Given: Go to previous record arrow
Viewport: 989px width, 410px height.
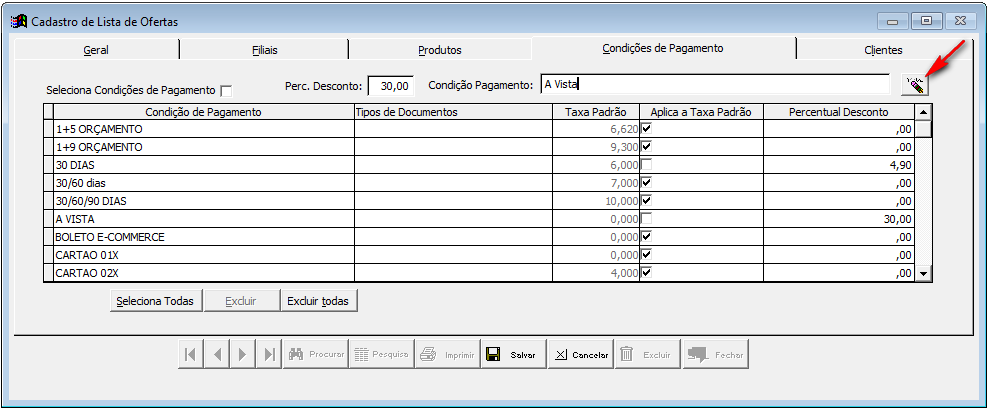Looking at the screenshot, I should 217,354.
